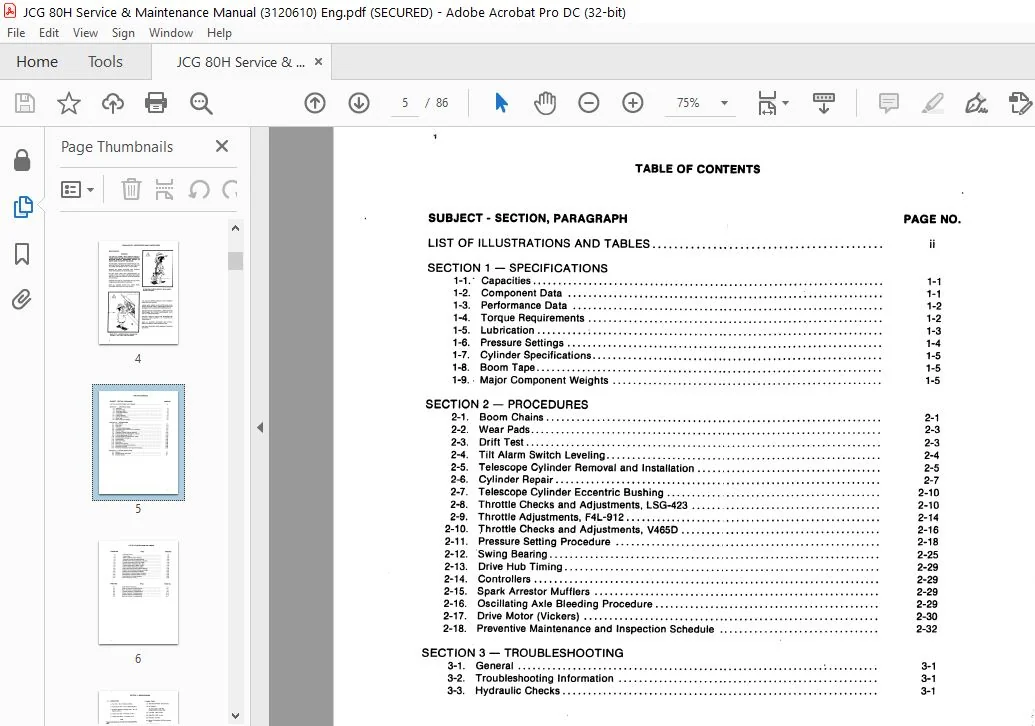Open the Sign menu
This screenshot has width=1035, height=726.
click(123, 33)
